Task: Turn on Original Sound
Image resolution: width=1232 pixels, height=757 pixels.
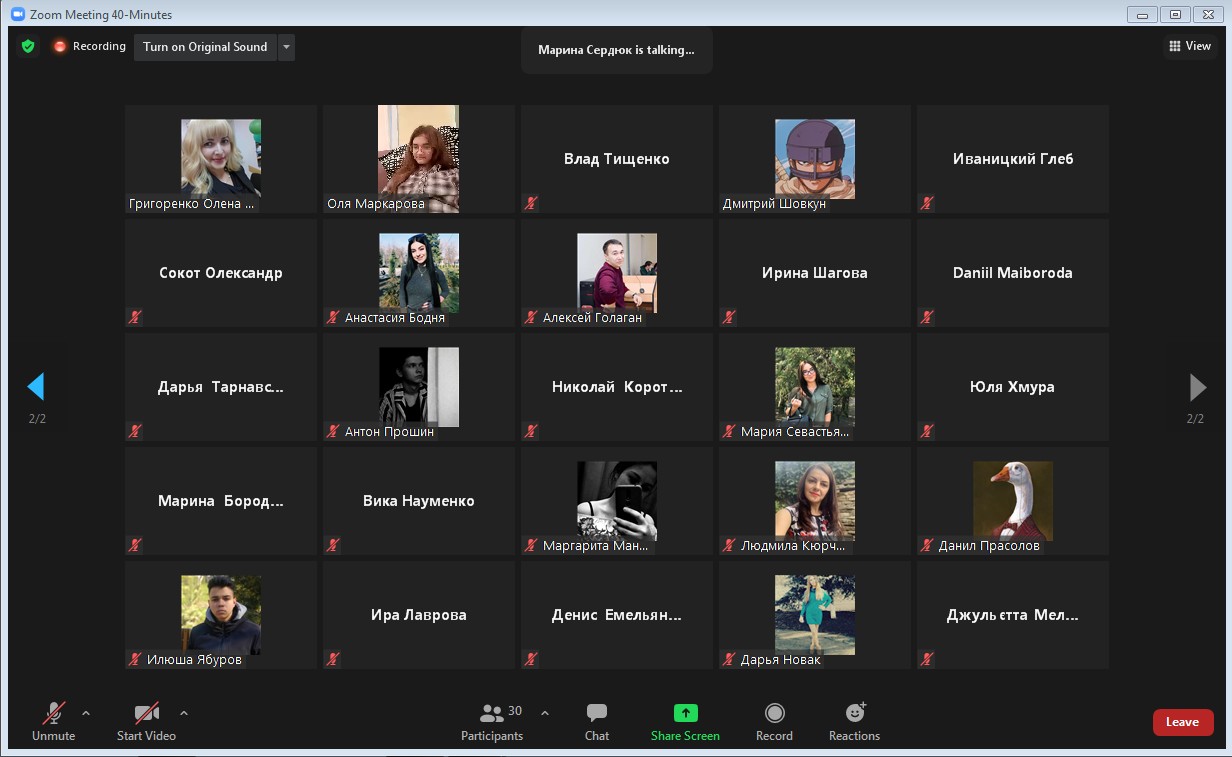Action: click(x=205, y=47)
